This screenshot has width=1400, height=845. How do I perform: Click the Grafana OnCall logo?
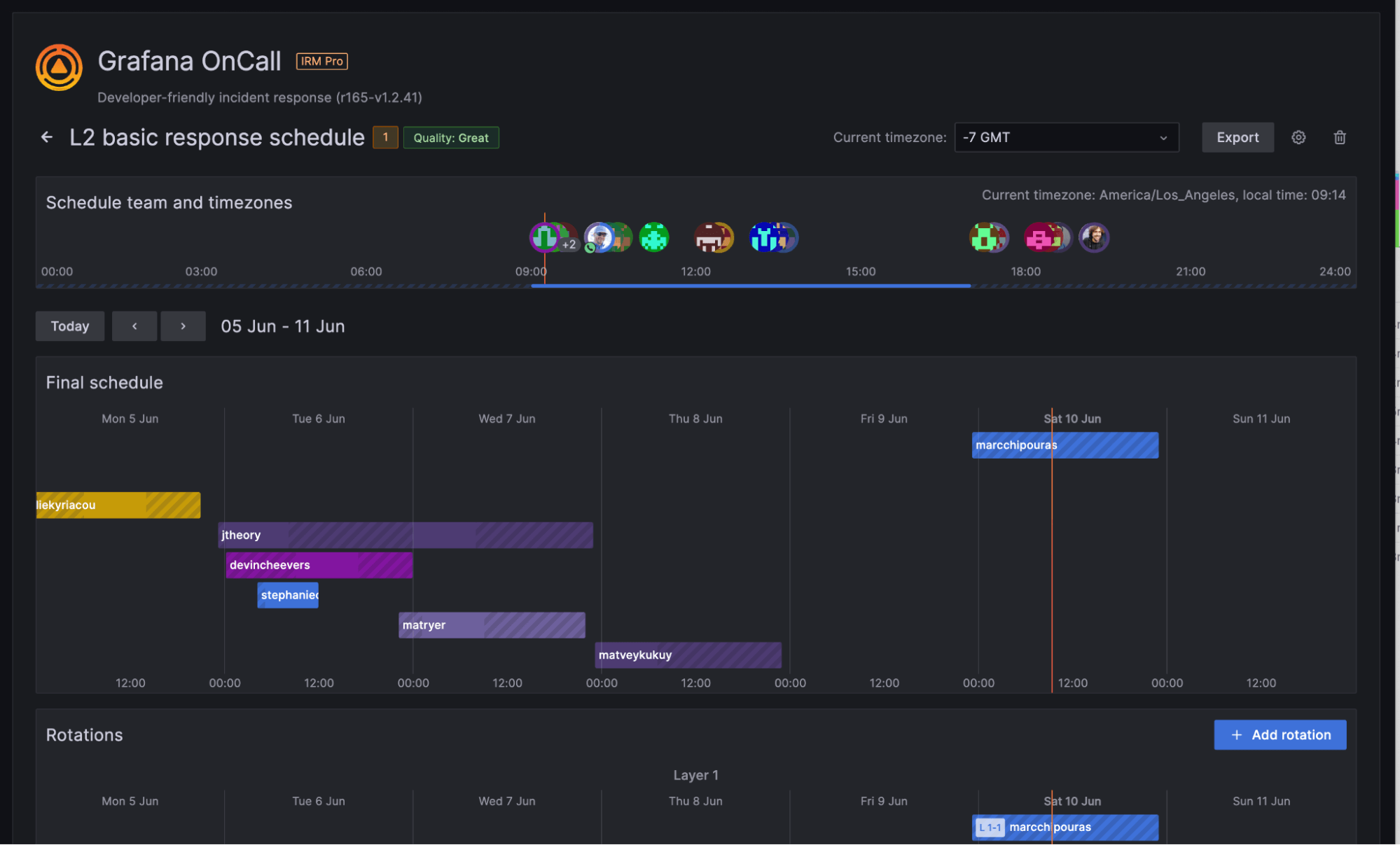[59, 67]
